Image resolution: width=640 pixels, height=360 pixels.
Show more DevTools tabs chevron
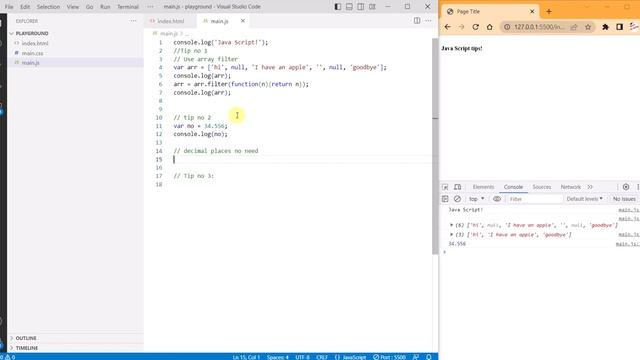[590, 187]
